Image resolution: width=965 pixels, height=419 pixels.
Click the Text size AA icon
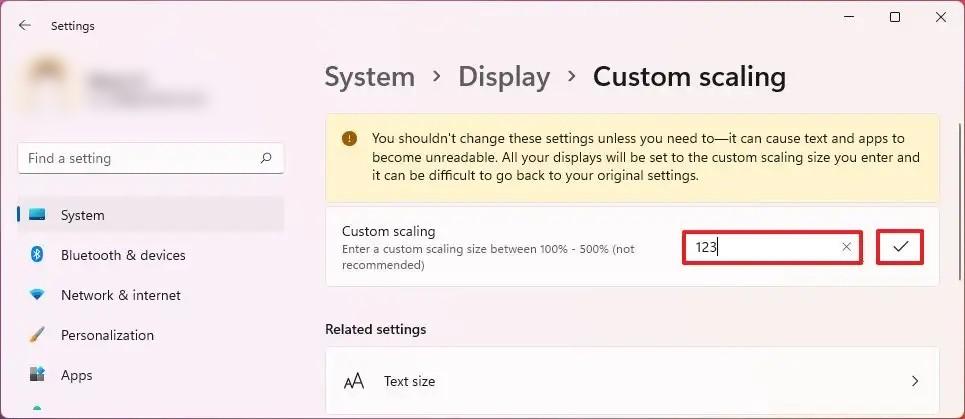coord(354,381)
